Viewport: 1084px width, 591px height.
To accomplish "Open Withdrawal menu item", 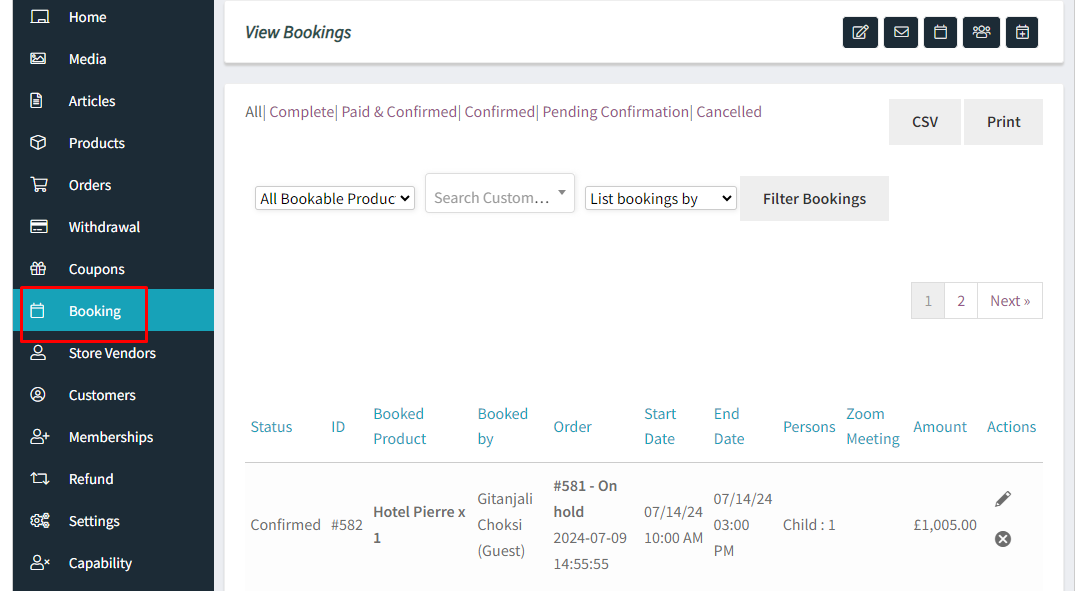I will click(104, 227).
